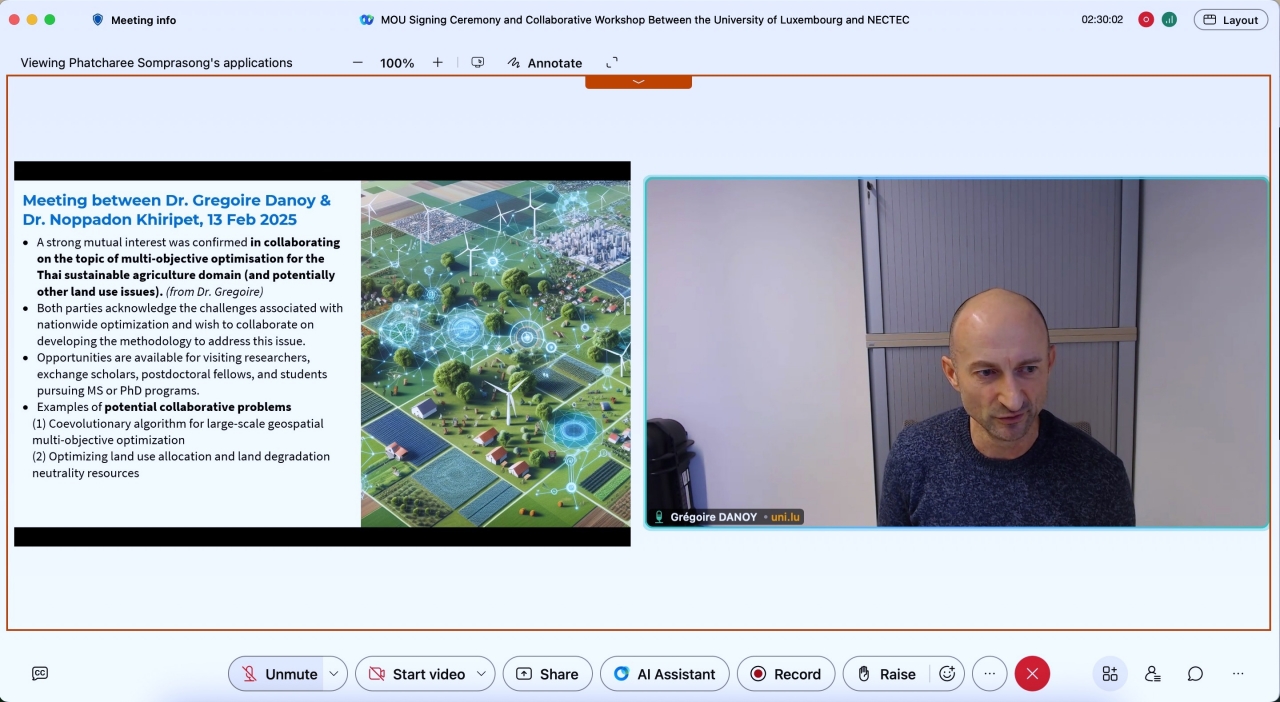Raise your hand in the meeting
The image size is (1280, 702).
(x=886, y=674)
